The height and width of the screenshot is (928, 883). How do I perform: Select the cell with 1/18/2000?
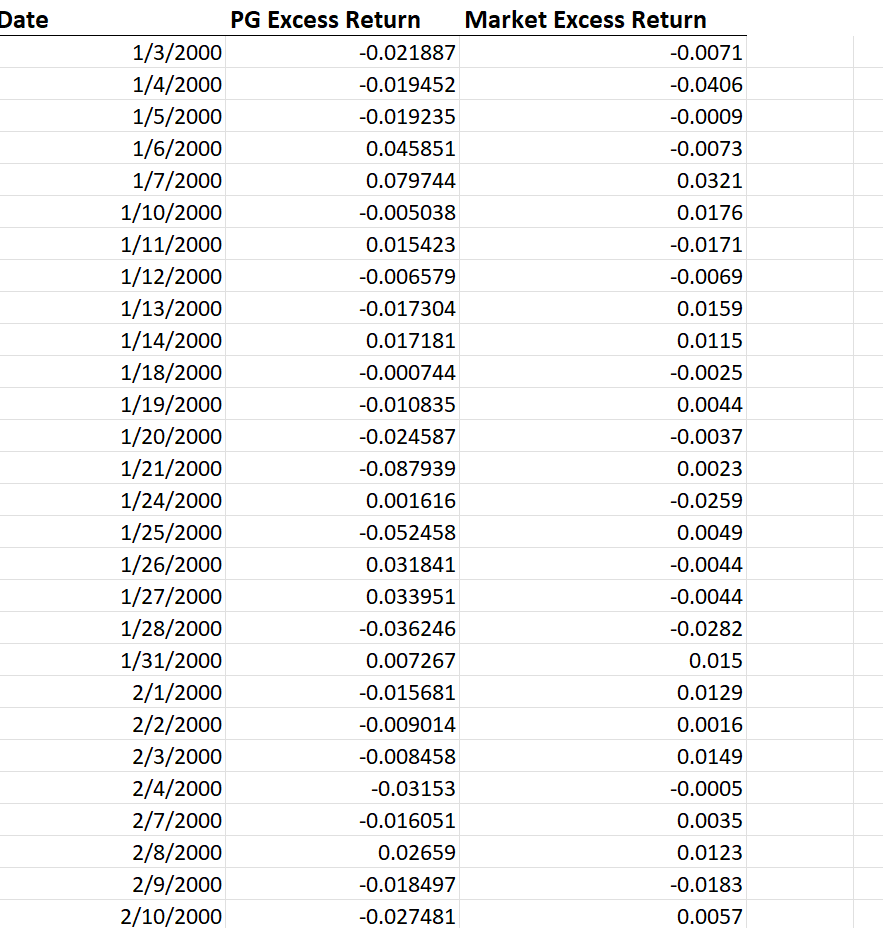tap(172, 372)
